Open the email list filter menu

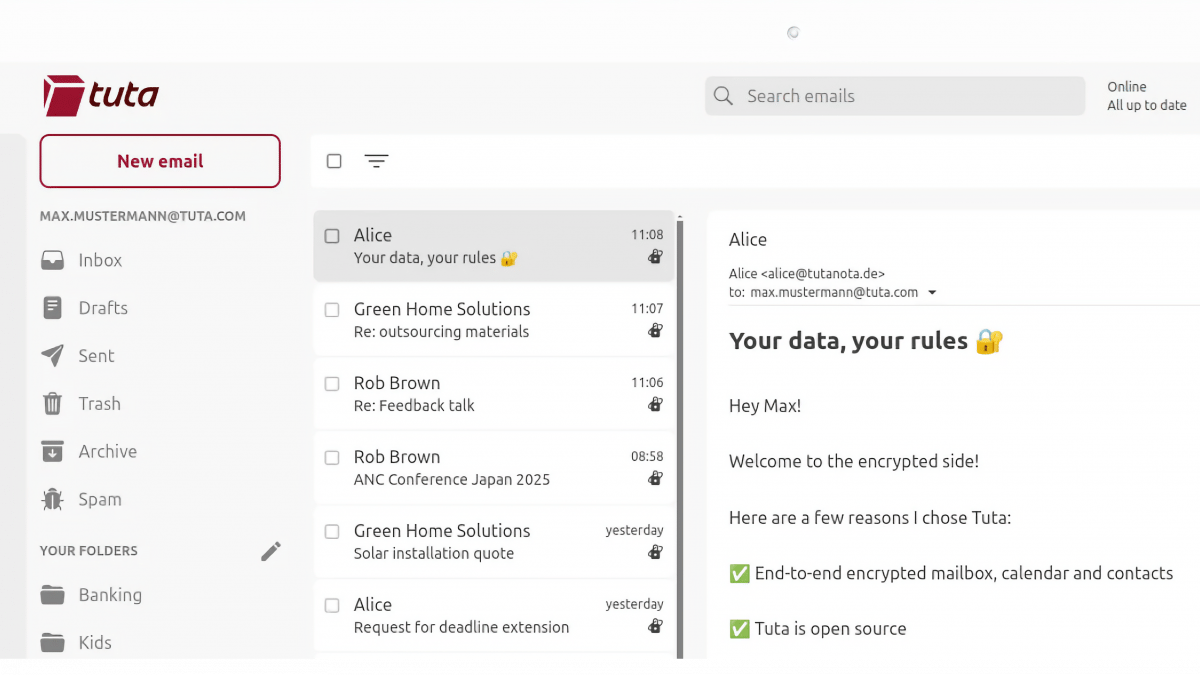[376, 161]
